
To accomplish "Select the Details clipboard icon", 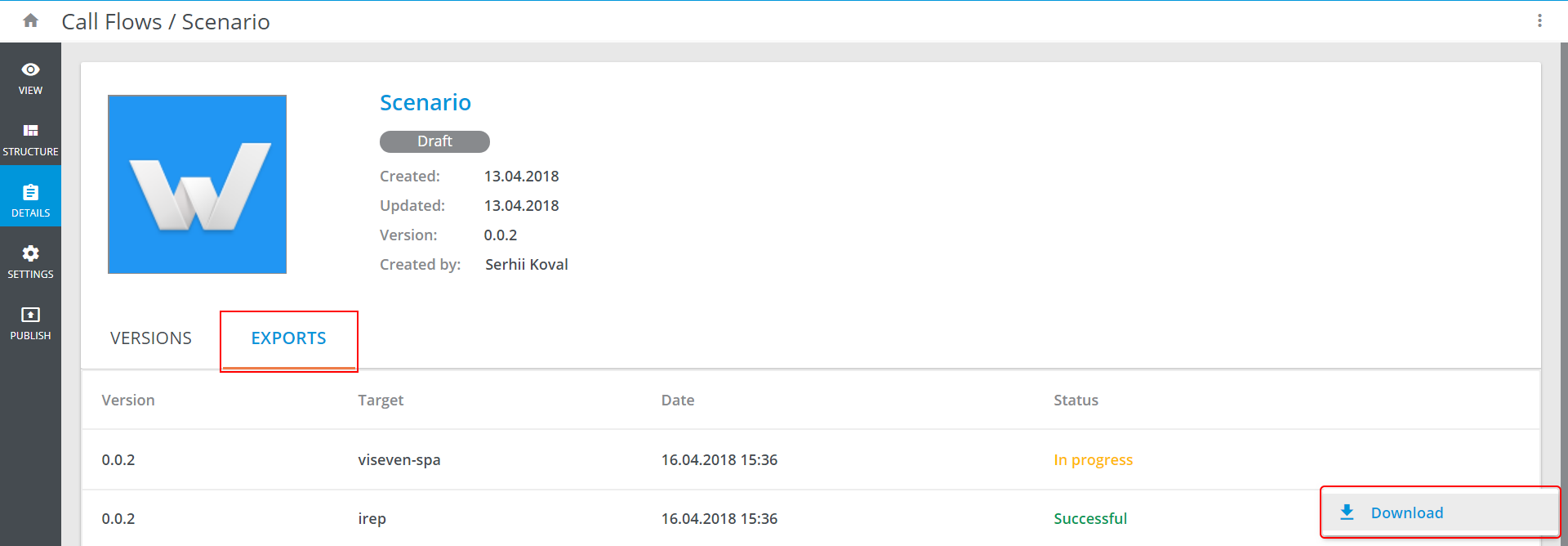I will [x=30, y=193].
